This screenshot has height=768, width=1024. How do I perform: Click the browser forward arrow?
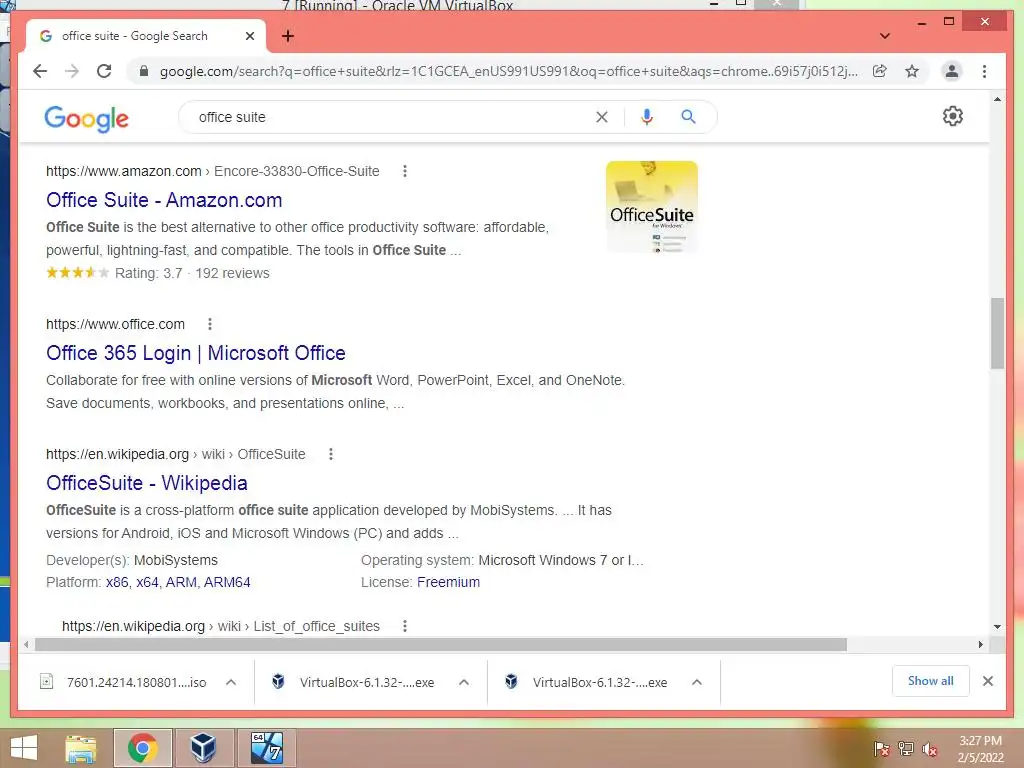72,71
